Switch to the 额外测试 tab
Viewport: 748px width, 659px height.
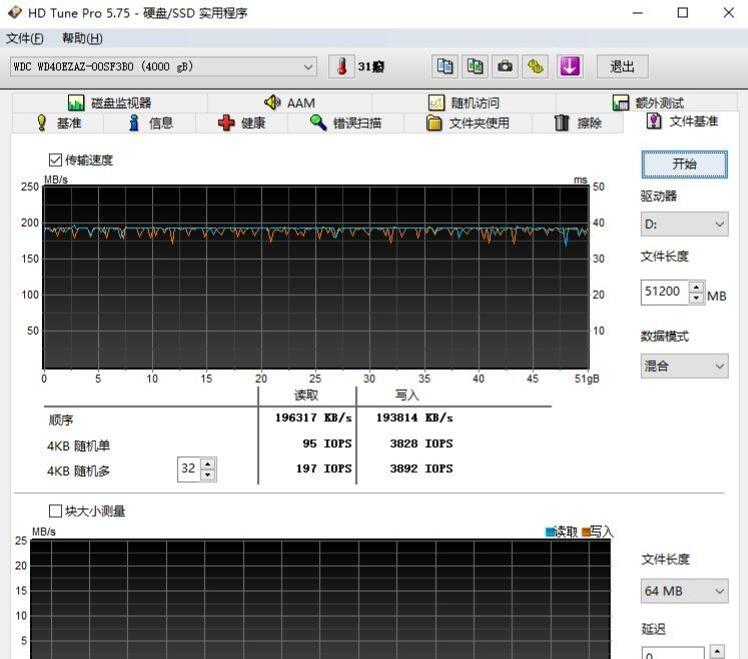click(x=647, y=103)
